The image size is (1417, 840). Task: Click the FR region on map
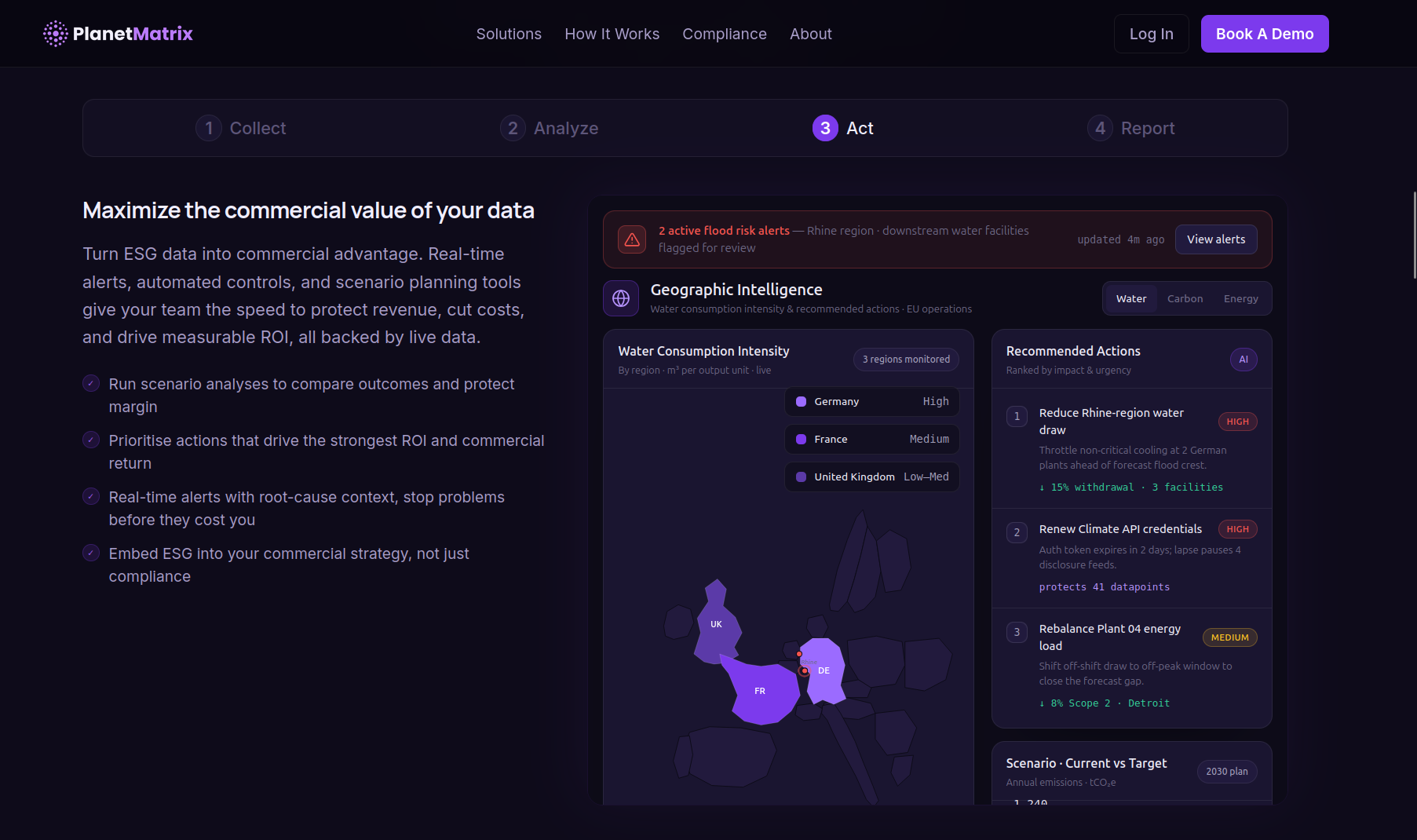[x=760, y=691]
